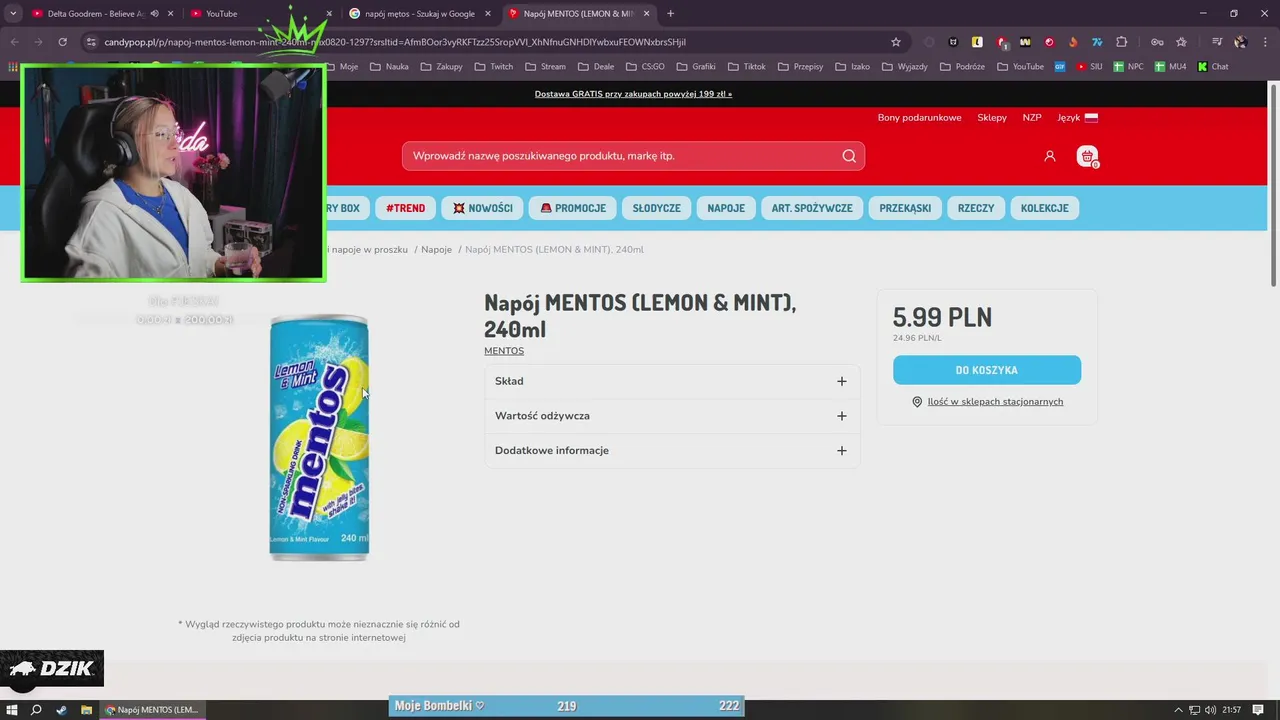Bookmark this page with the star icon
This screenshot has height=720, width=1280.
click(x=896, y=42)
